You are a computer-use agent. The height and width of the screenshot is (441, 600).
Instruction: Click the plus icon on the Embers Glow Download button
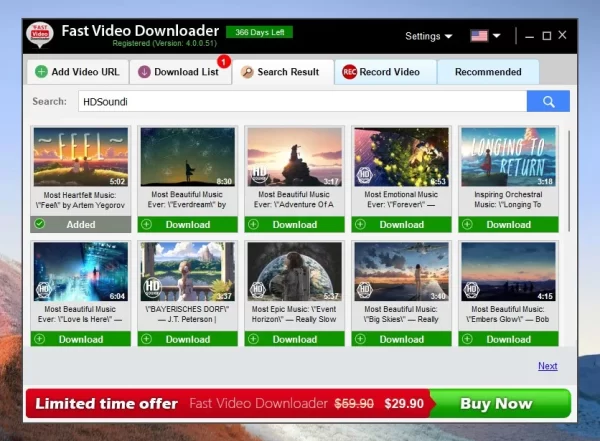pos(467,339)
